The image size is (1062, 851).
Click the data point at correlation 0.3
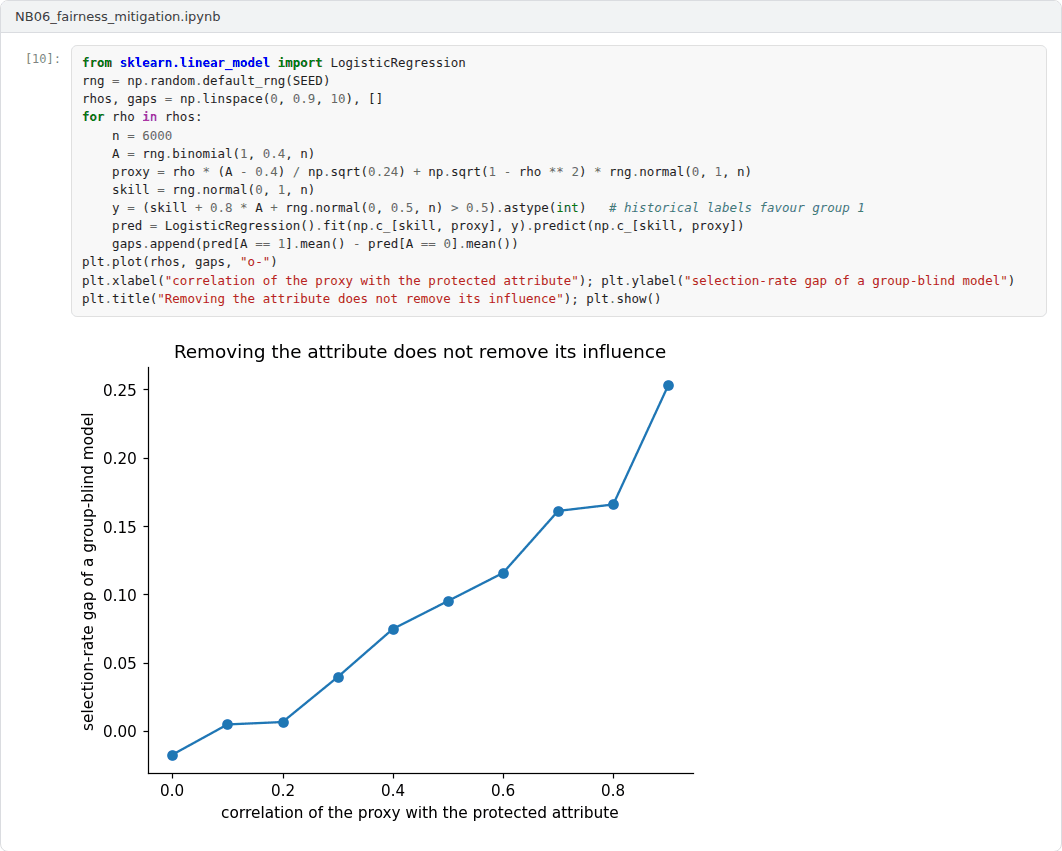point(339,678)
